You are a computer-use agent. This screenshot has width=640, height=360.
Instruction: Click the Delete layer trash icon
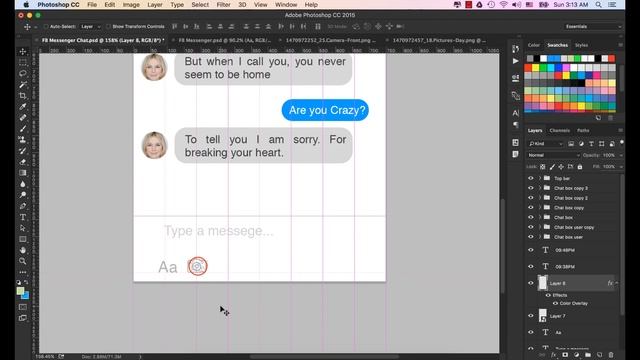click(x=611, y=355)
